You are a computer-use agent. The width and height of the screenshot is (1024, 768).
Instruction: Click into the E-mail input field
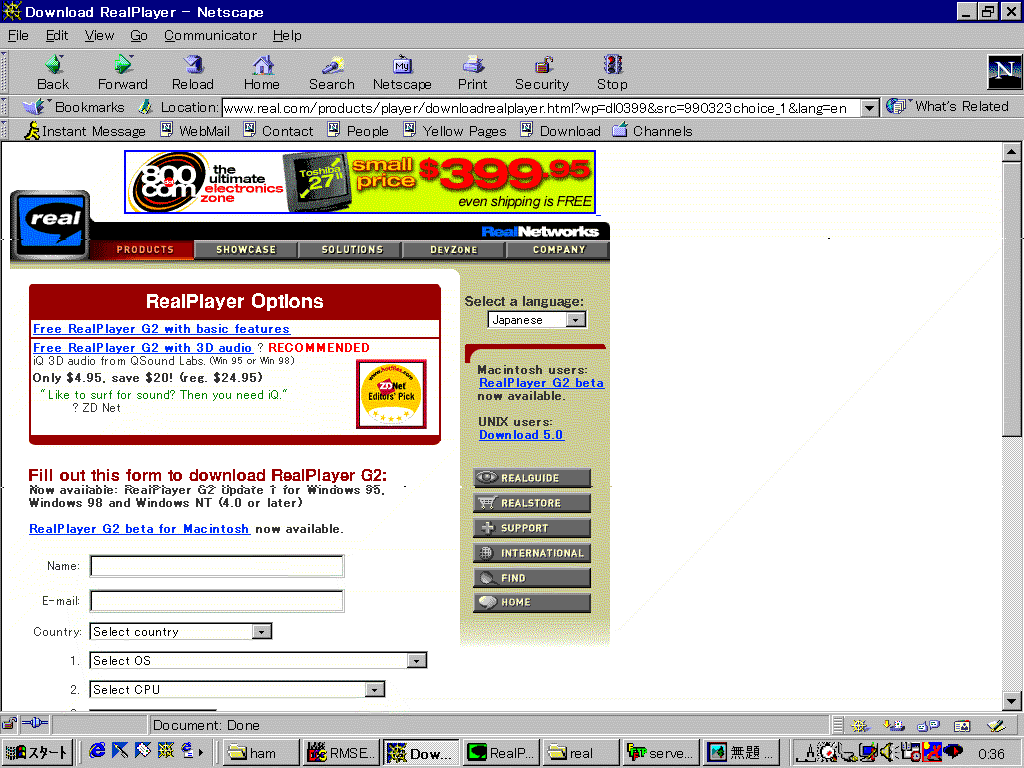coord(217,601)
